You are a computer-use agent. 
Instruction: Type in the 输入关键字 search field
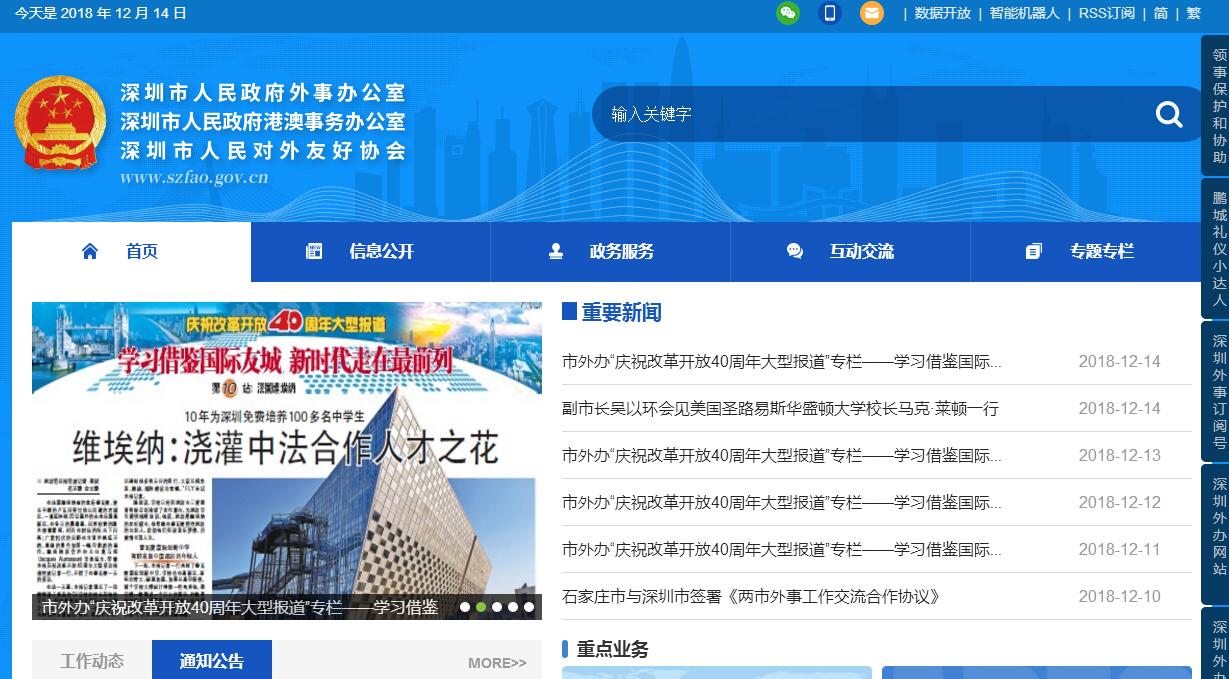coord(860,114)
